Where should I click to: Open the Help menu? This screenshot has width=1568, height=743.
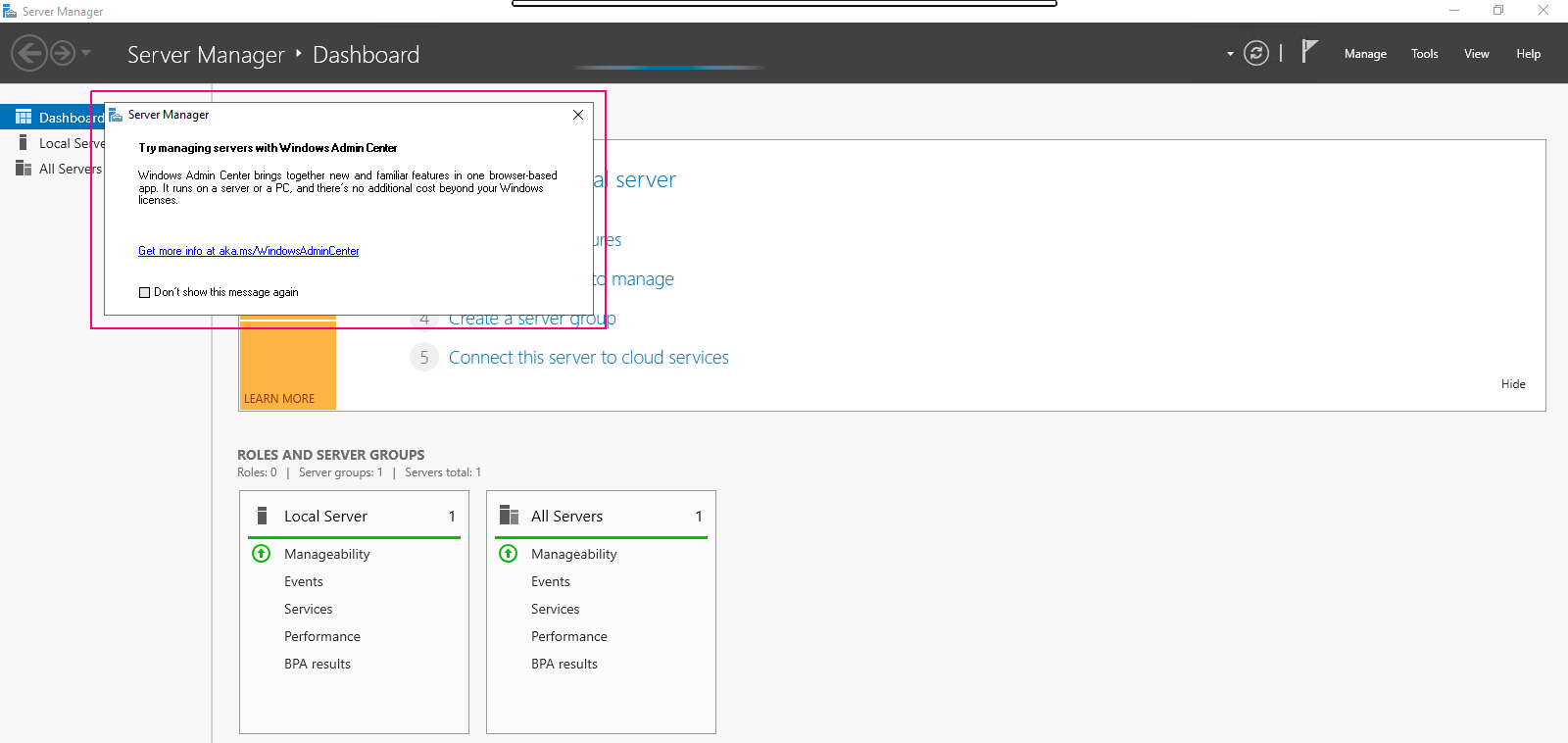(x=1529, y=54)
